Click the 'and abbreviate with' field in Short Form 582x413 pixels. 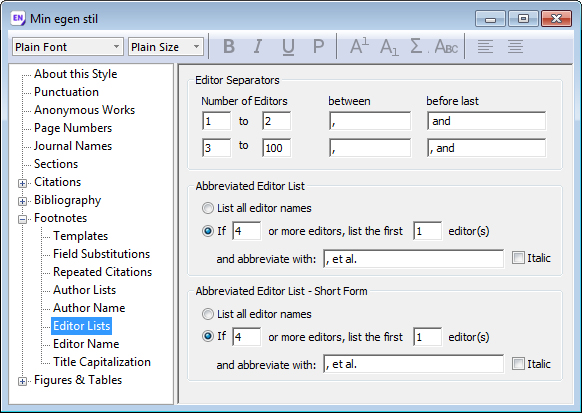click(x=413, y=364)
